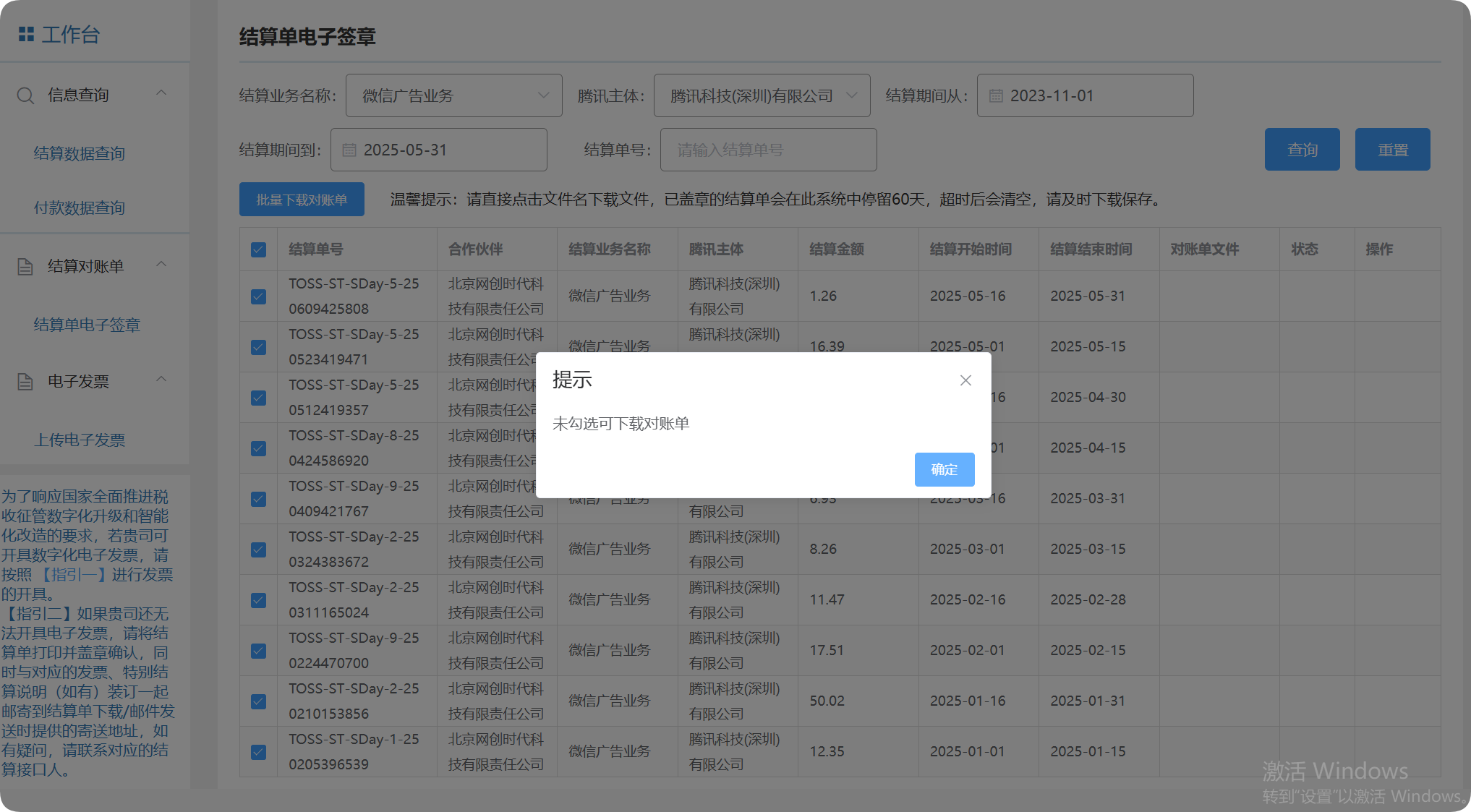Click the document icon beside 结算对账单
Screen dimensions: 1471x812
click(x=25, y=267)
